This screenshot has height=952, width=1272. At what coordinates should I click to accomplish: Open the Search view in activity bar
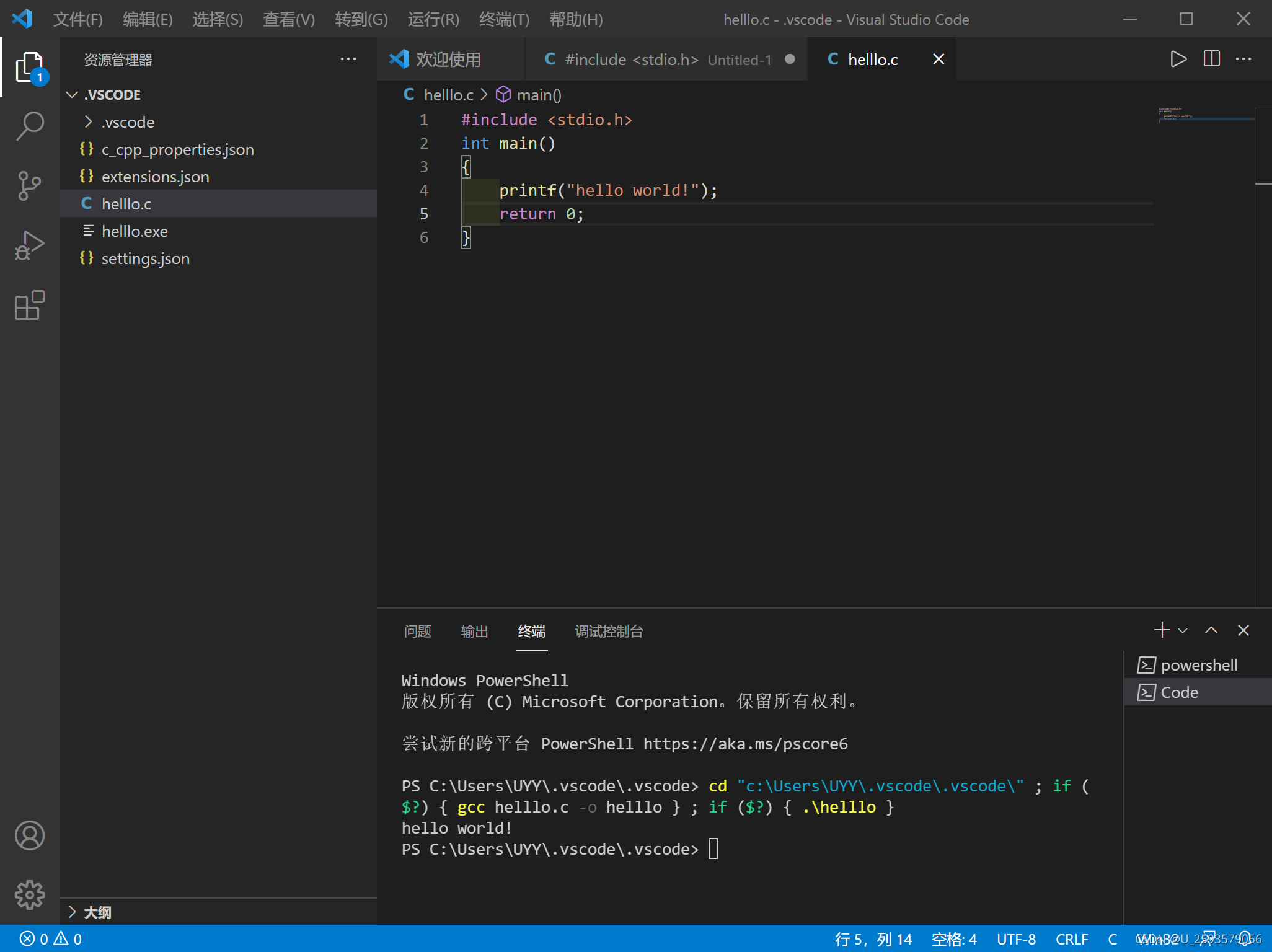coord(30,126)
